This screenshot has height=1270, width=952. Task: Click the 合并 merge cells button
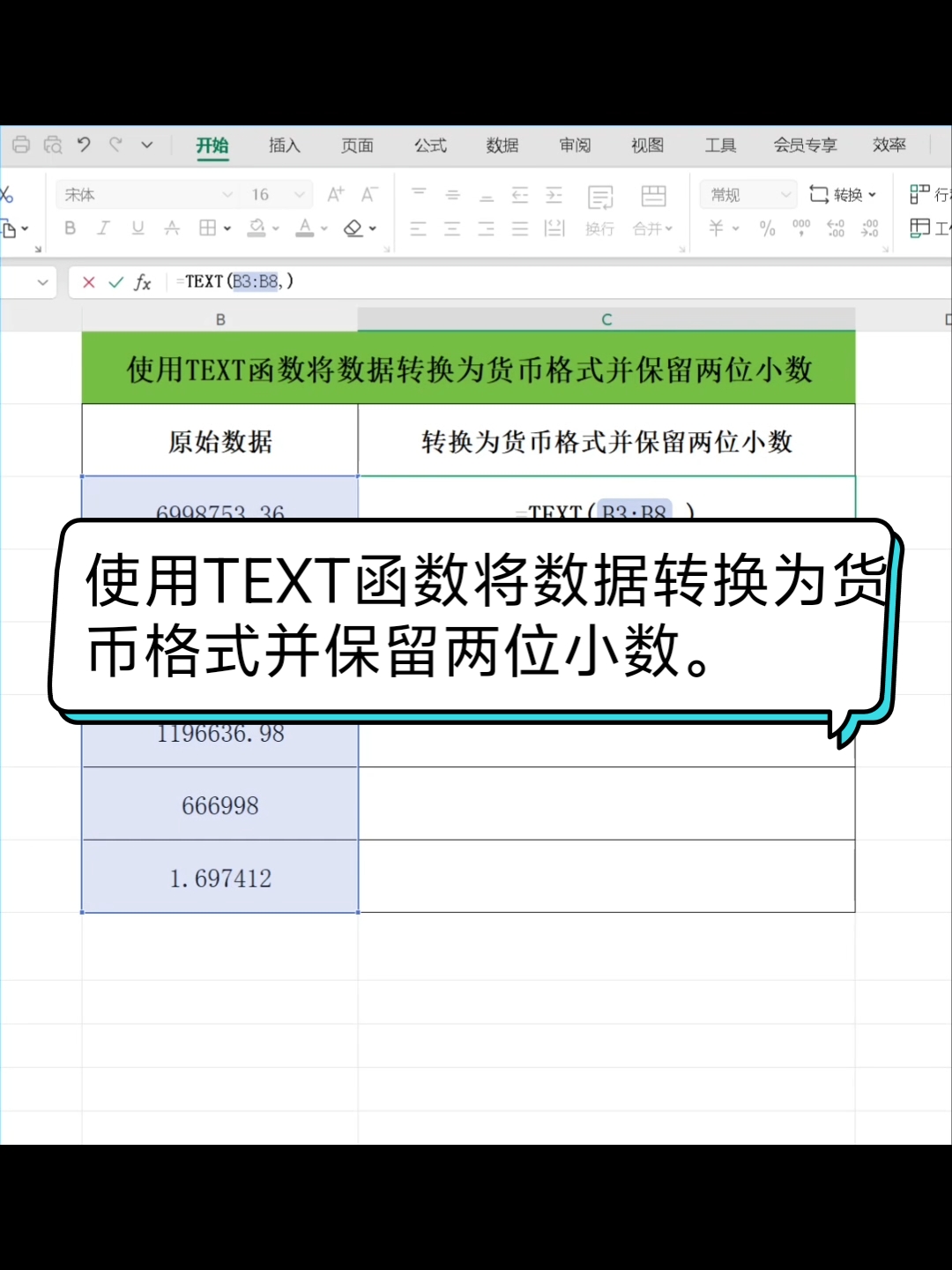[653, 210]
